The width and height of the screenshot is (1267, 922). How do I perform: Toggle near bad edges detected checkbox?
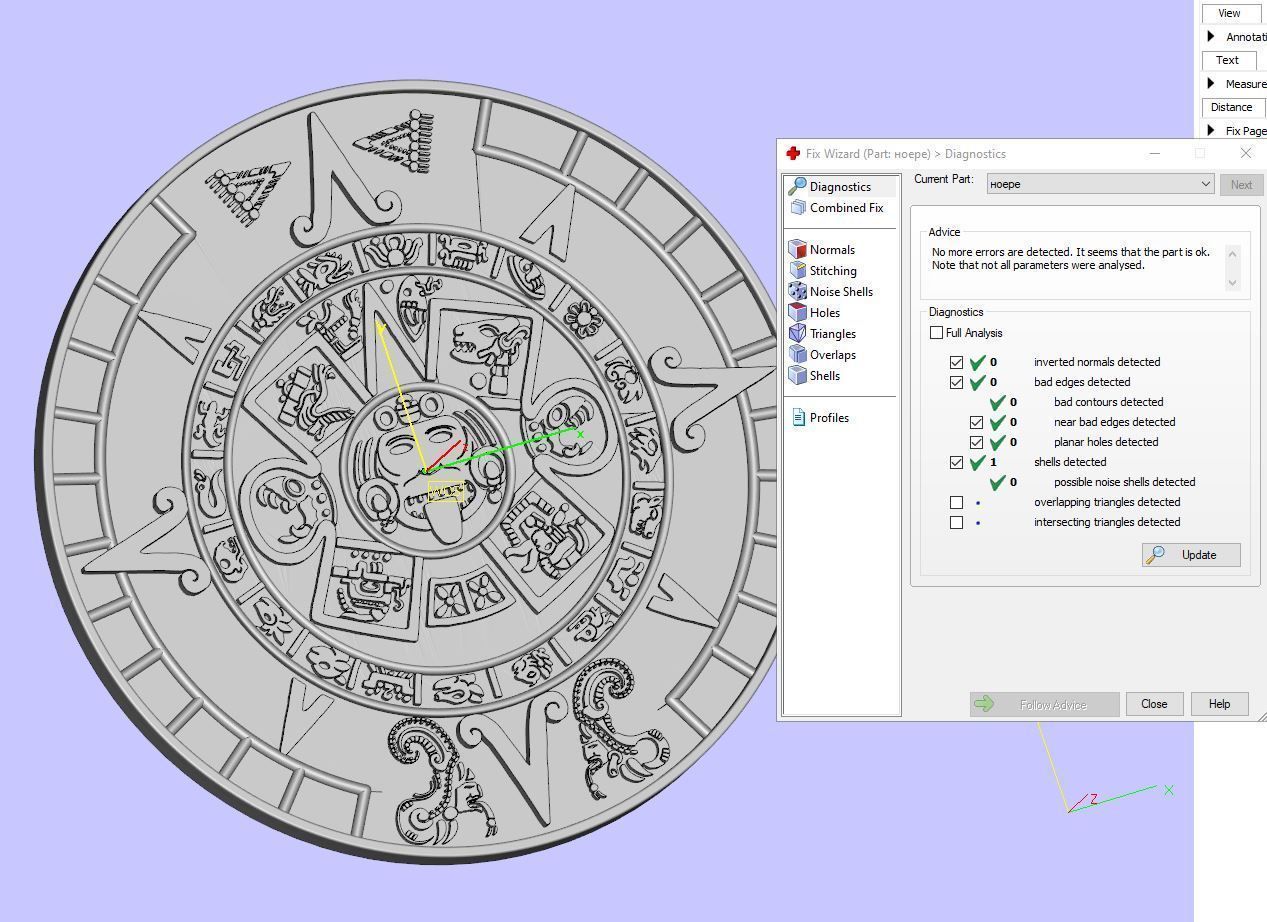[976, 422]
